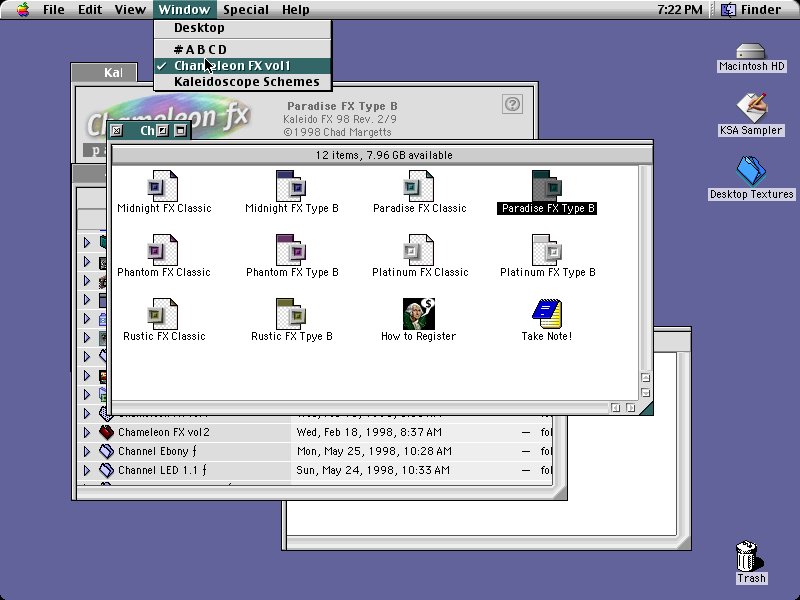The image size is (800, 600).
Task: Click the collapse box of Chameleon FX window
Action: tap(180, 130)
